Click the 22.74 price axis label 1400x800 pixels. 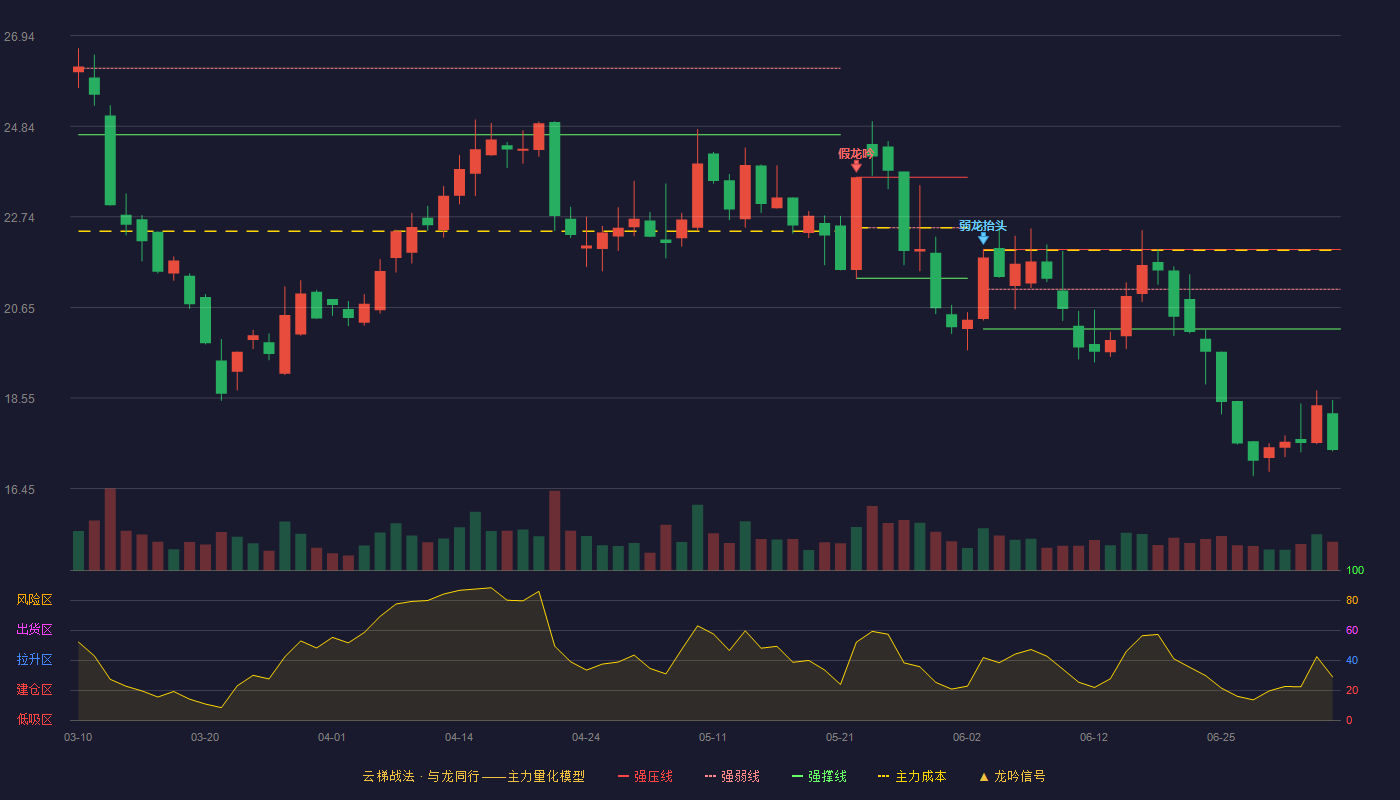coord(19,218)
